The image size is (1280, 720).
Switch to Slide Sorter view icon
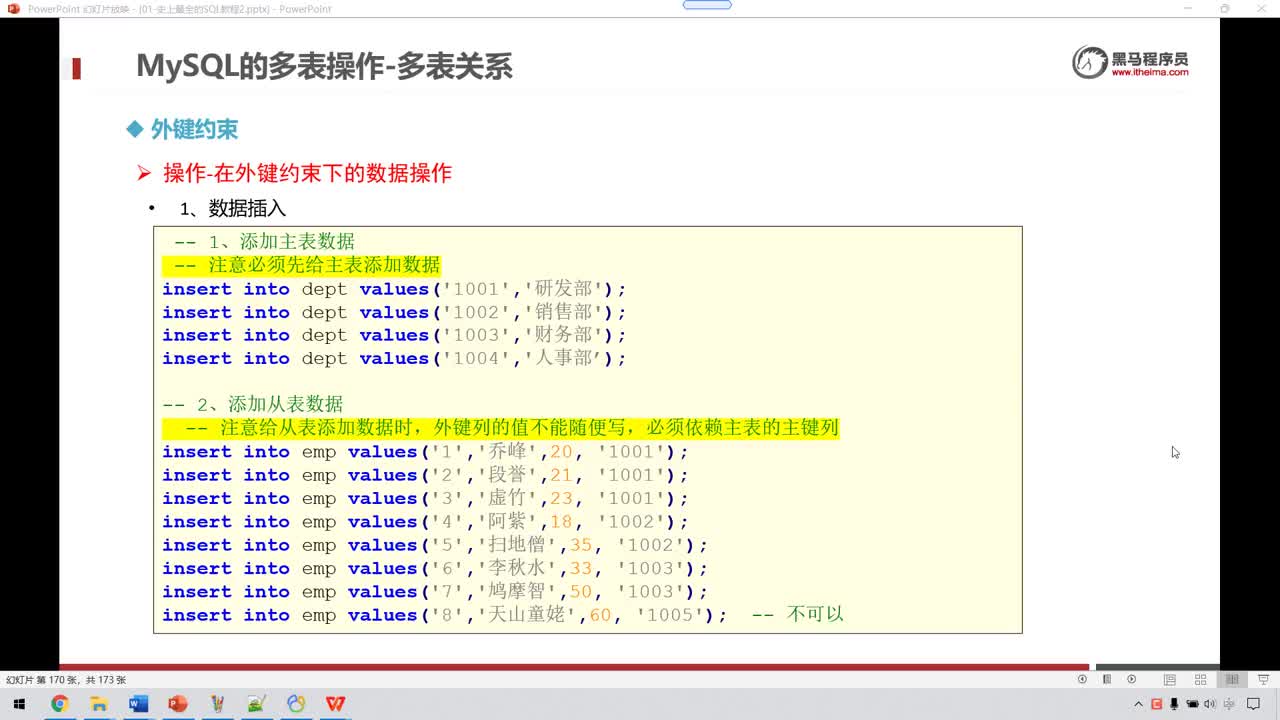(x=1200, y=679)
